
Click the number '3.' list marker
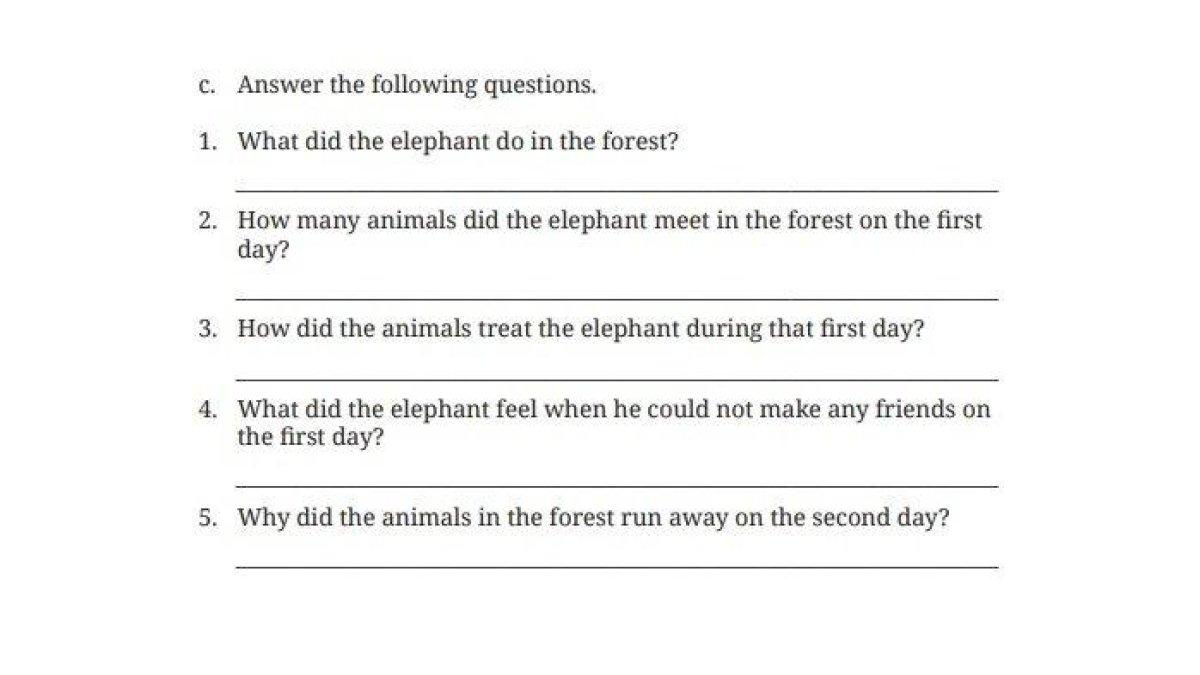[207, 330]
